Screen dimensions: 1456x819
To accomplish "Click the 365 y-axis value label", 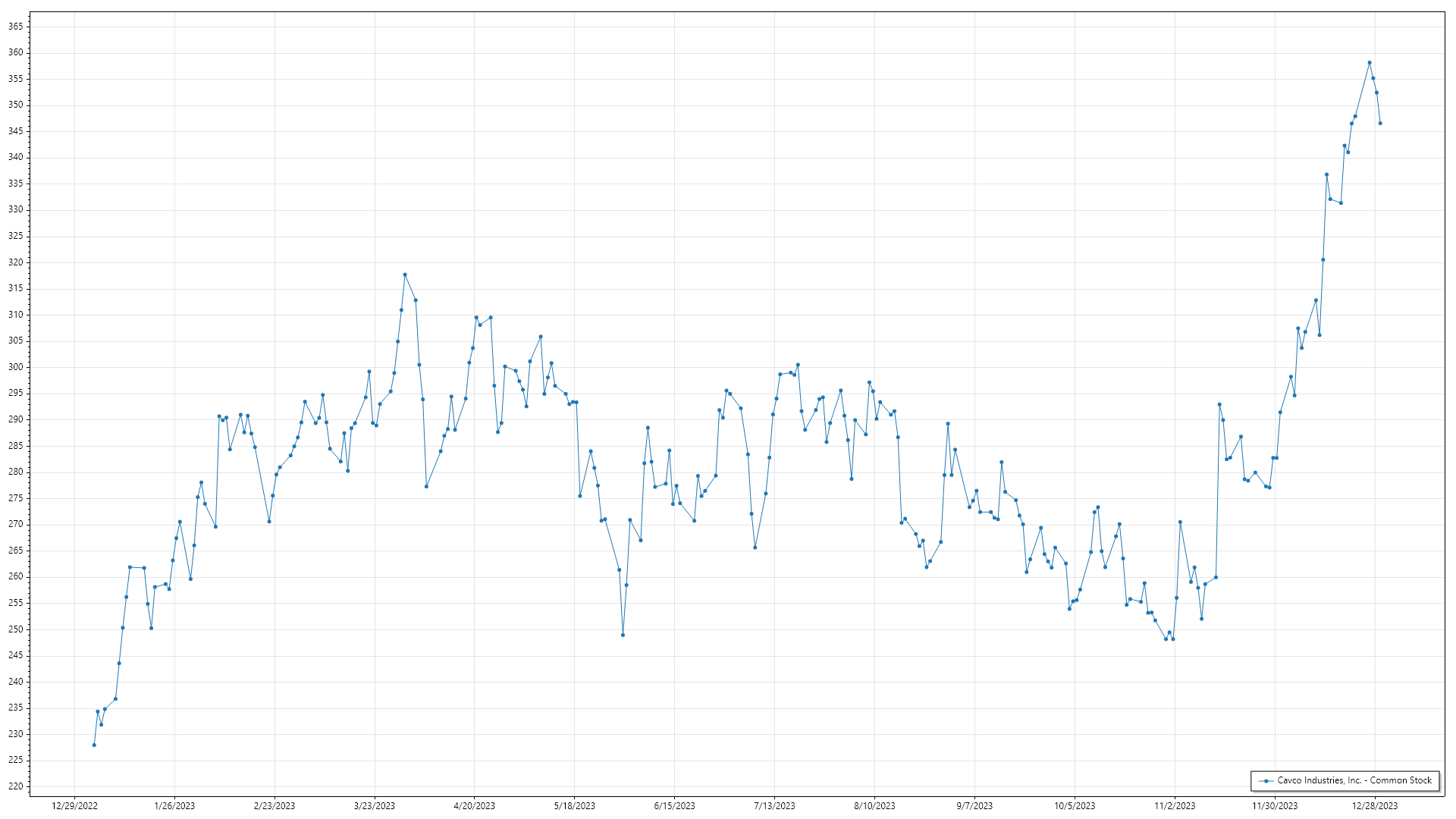I will pos(16,27).
